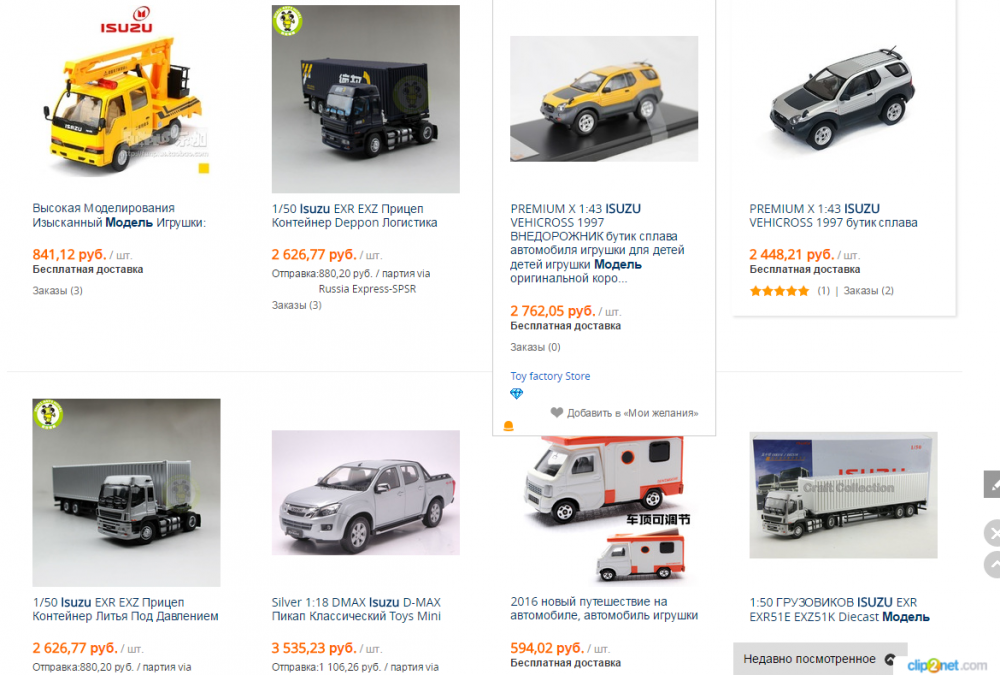Viewport: 1000px width, 675px height.
Task: Open silver D-MAX pickup image
Action: pos(365,493)
